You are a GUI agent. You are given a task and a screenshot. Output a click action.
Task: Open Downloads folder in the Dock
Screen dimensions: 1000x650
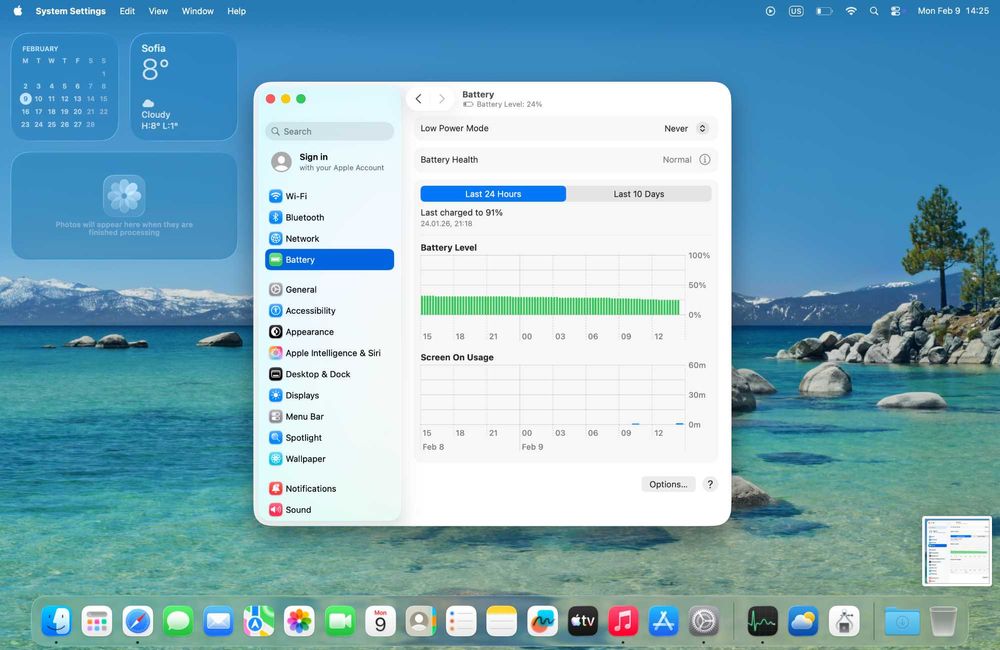(x=902, y=621)
